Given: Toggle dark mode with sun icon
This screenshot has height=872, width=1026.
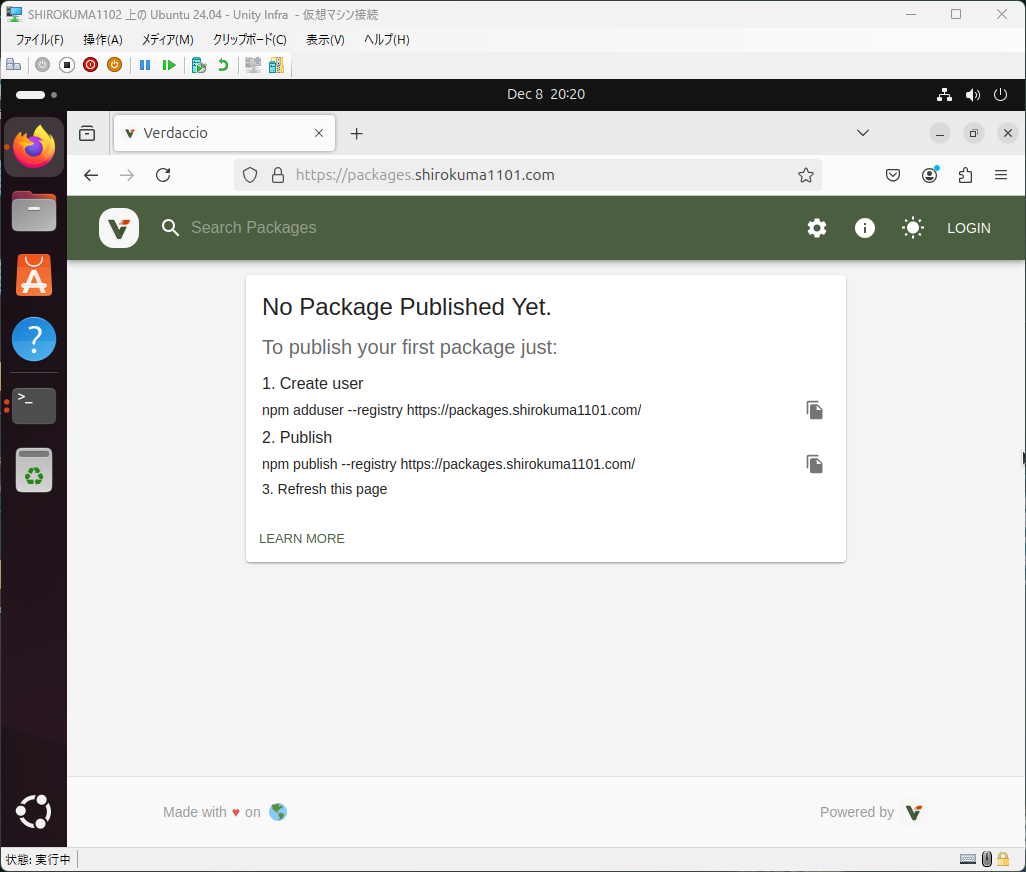Looking at the screenshot, I should pyautogui.click(x=912, y=228).
